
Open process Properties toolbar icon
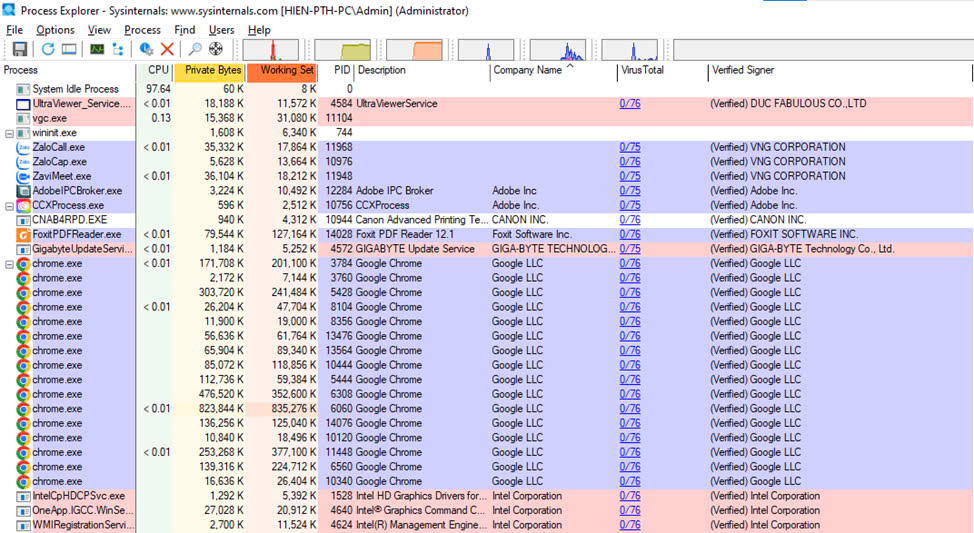point(147,49)
